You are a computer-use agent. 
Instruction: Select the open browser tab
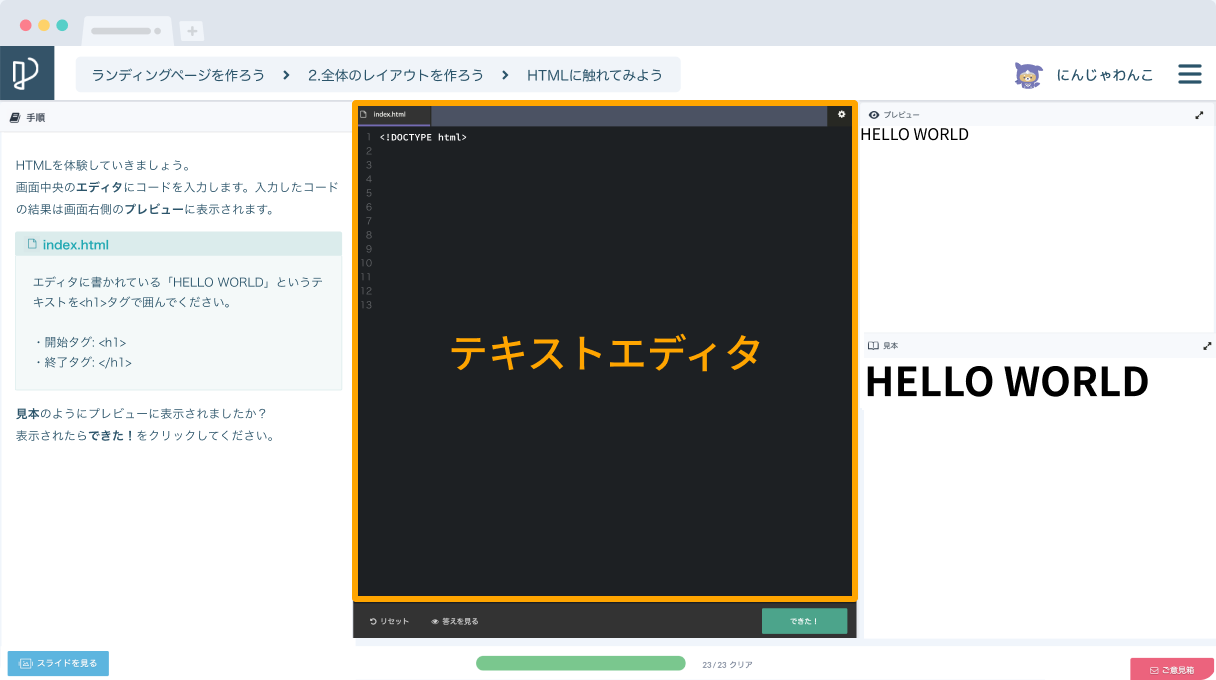coord(127,31)
